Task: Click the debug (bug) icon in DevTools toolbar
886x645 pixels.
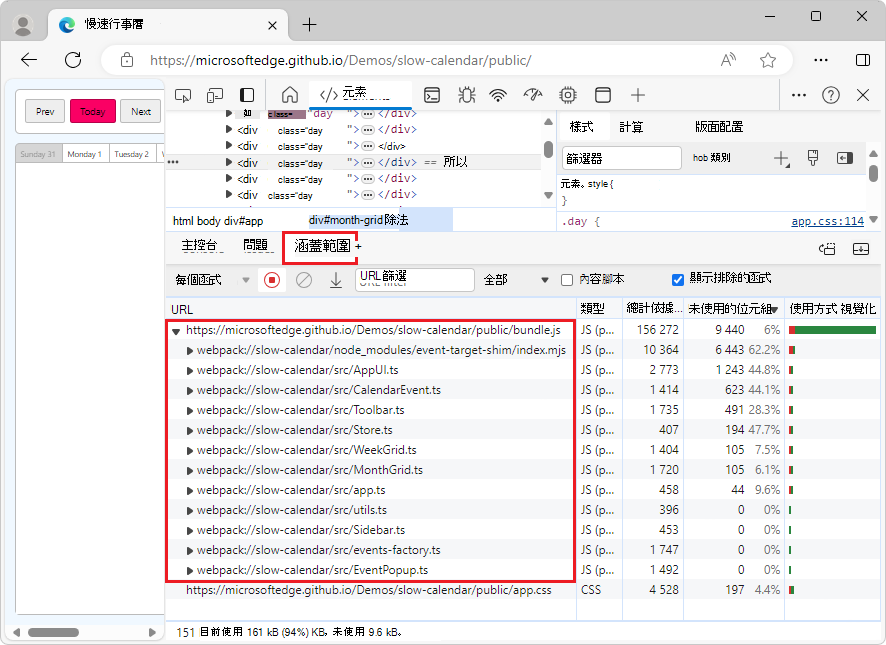Action: 466,95
